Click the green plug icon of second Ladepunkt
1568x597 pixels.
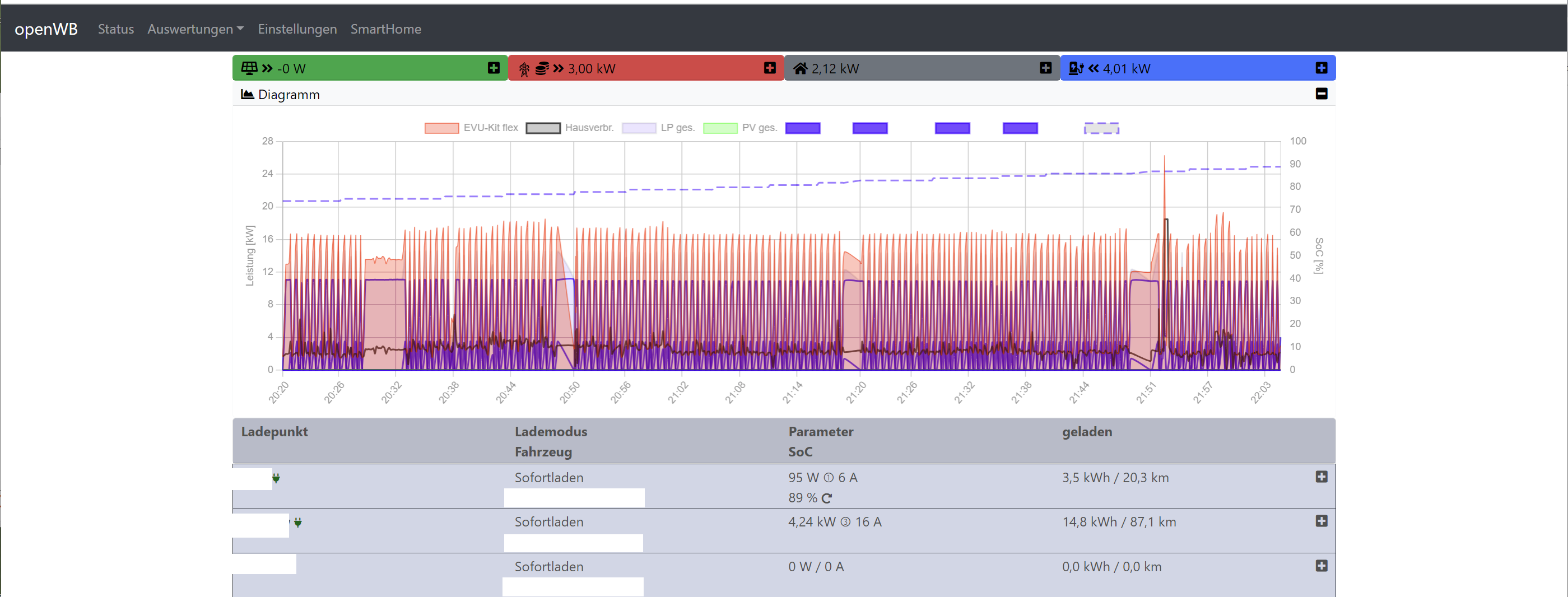297,522
